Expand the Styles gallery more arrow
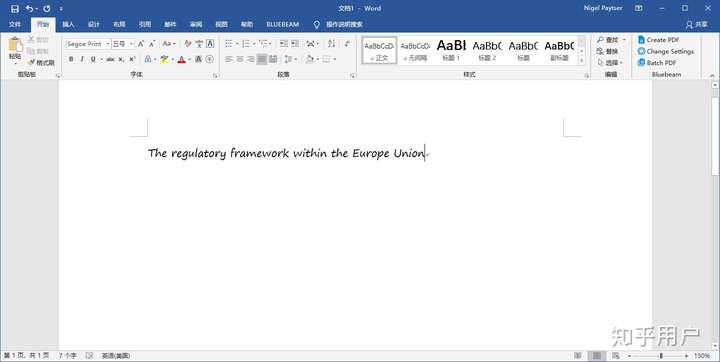Screen dimensions: 720x362 tap(582, 61)
